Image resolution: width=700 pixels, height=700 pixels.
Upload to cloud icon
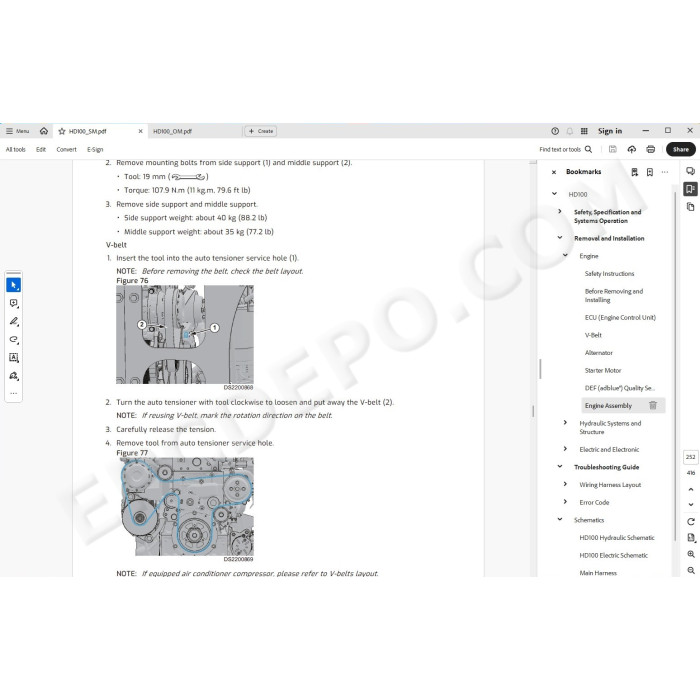631,149
